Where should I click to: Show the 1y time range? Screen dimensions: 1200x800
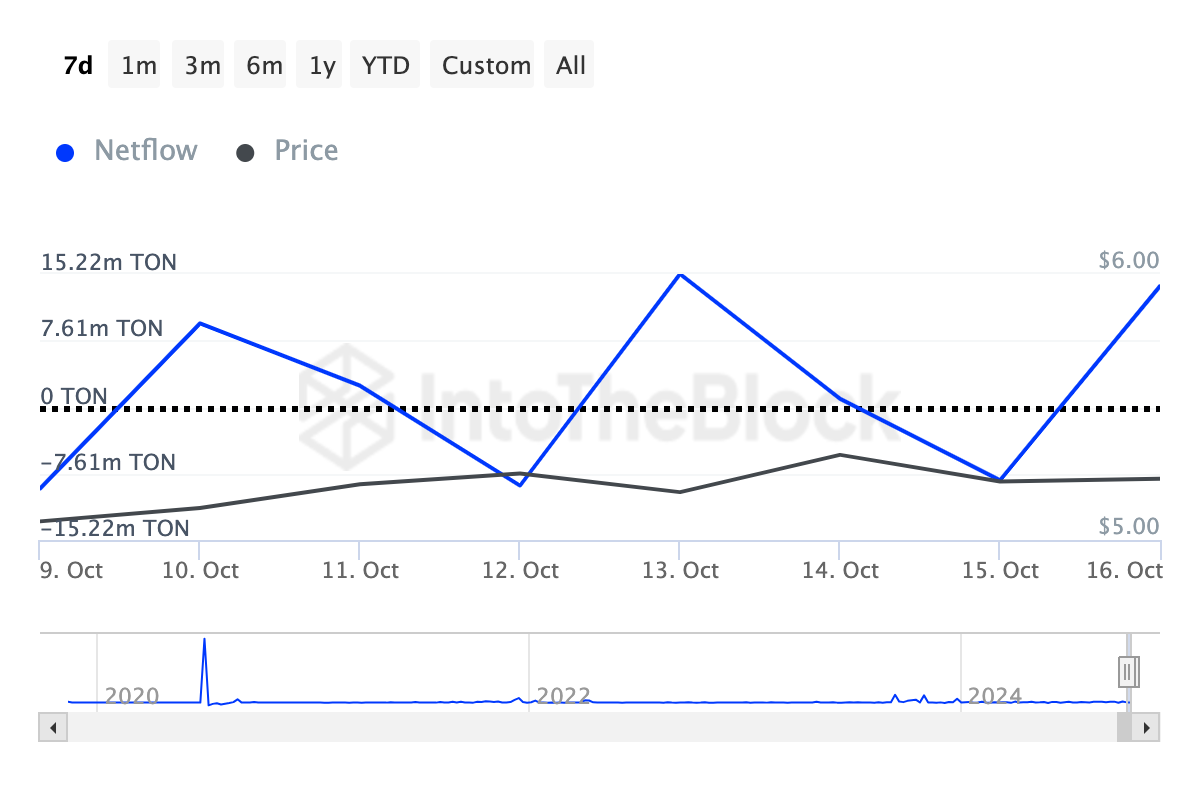tap(322, 65)
